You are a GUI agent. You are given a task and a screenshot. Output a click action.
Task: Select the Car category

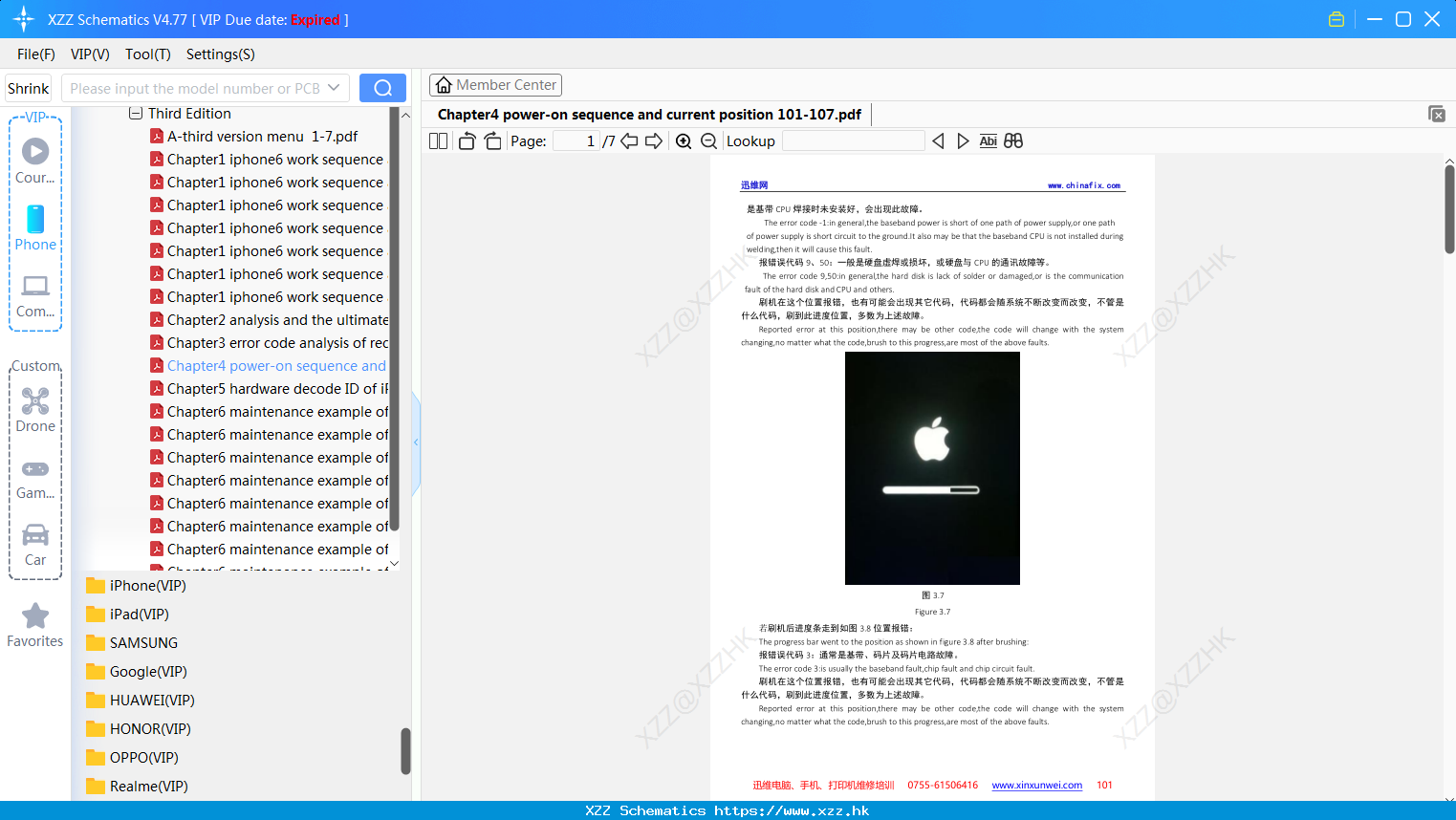[x=35, y=545]
